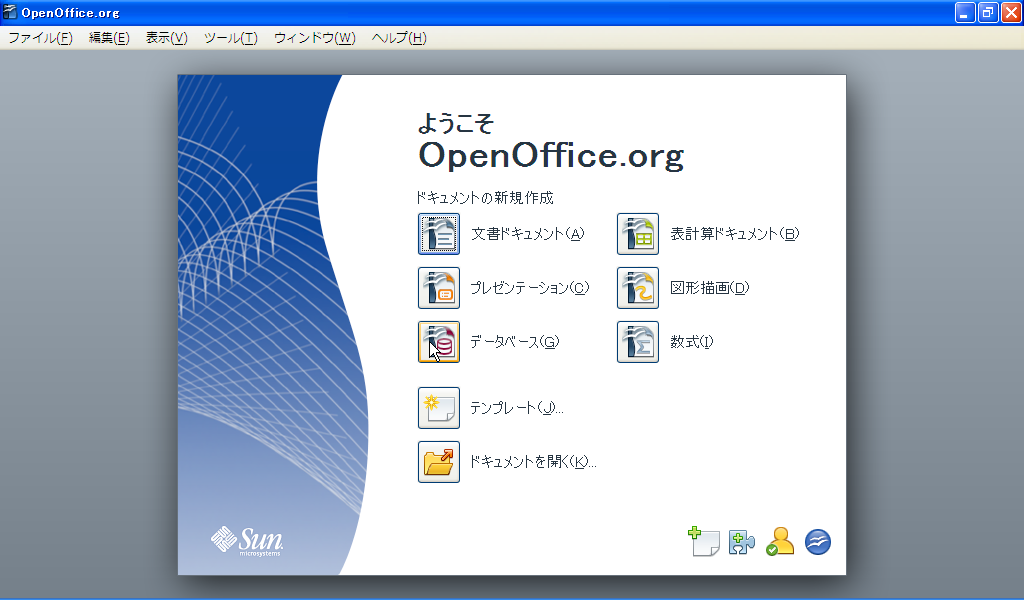The image size is (1024, 600).
Task: Click the プレゼンテーション(C) label
Action: [530, 288]
